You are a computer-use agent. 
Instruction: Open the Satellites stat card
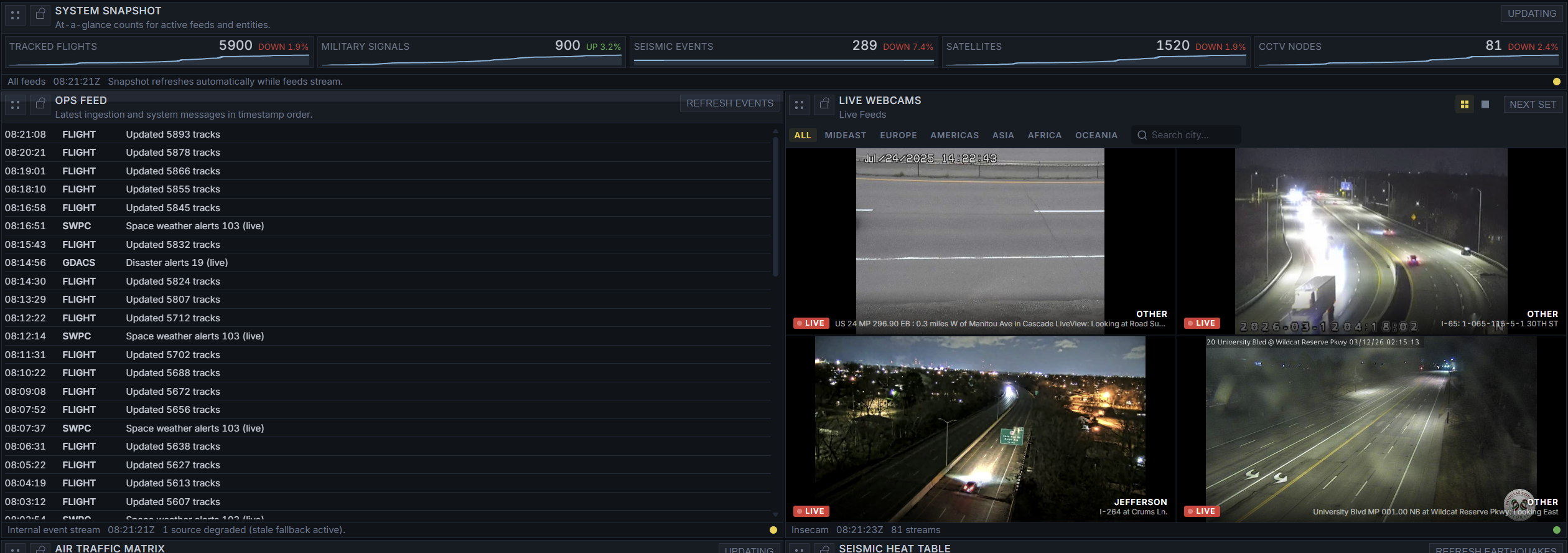[1096, 52]
